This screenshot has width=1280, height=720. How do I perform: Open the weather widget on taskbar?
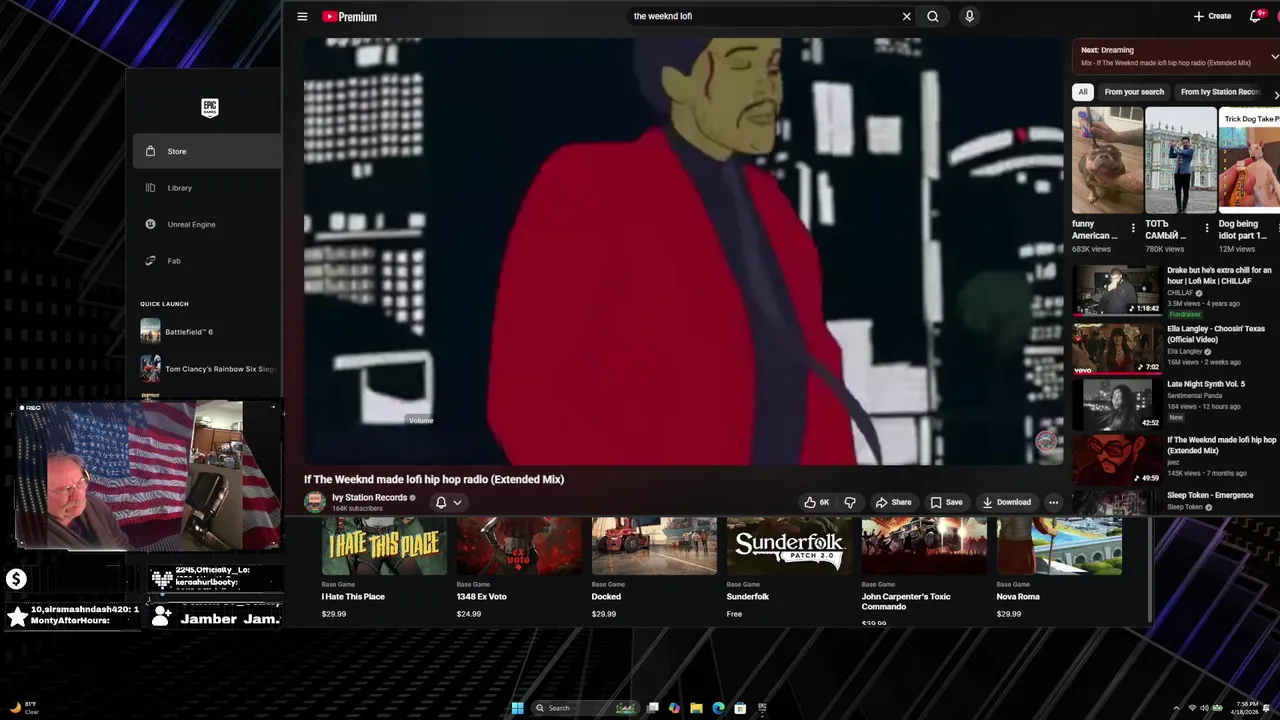point(23,708)
